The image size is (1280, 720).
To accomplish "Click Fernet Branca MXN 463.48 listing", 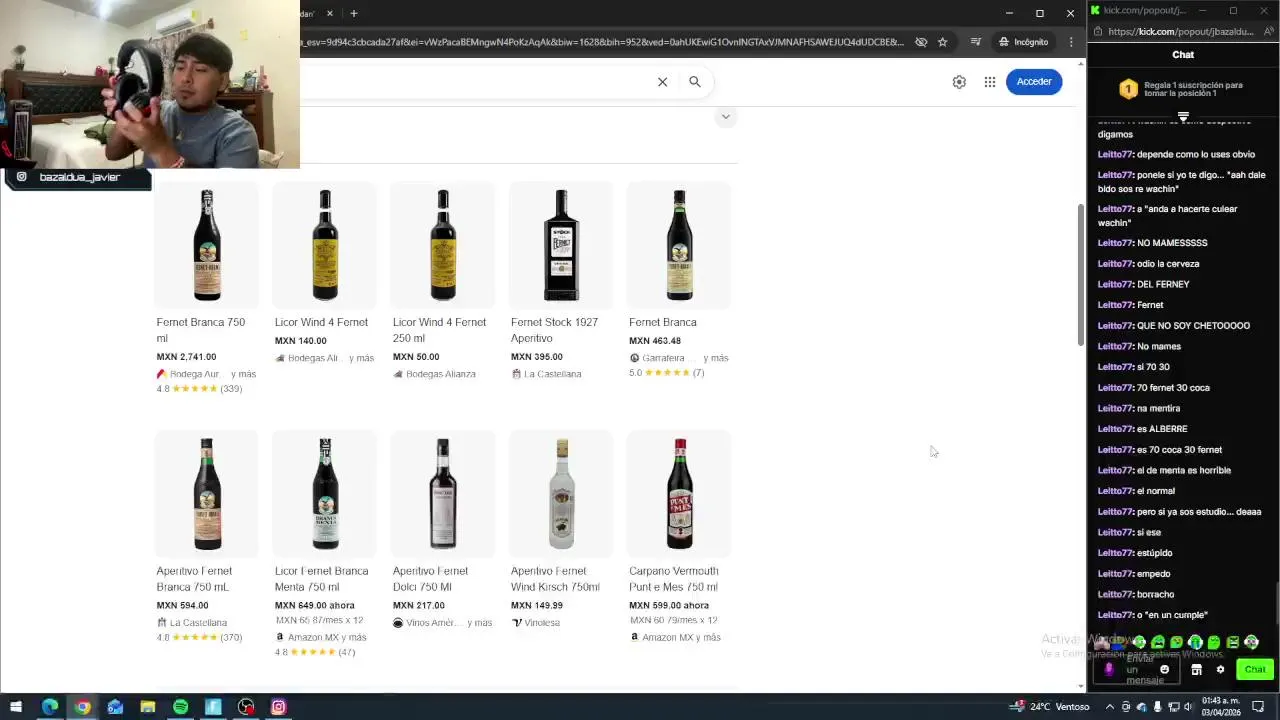I will point(679,280).
